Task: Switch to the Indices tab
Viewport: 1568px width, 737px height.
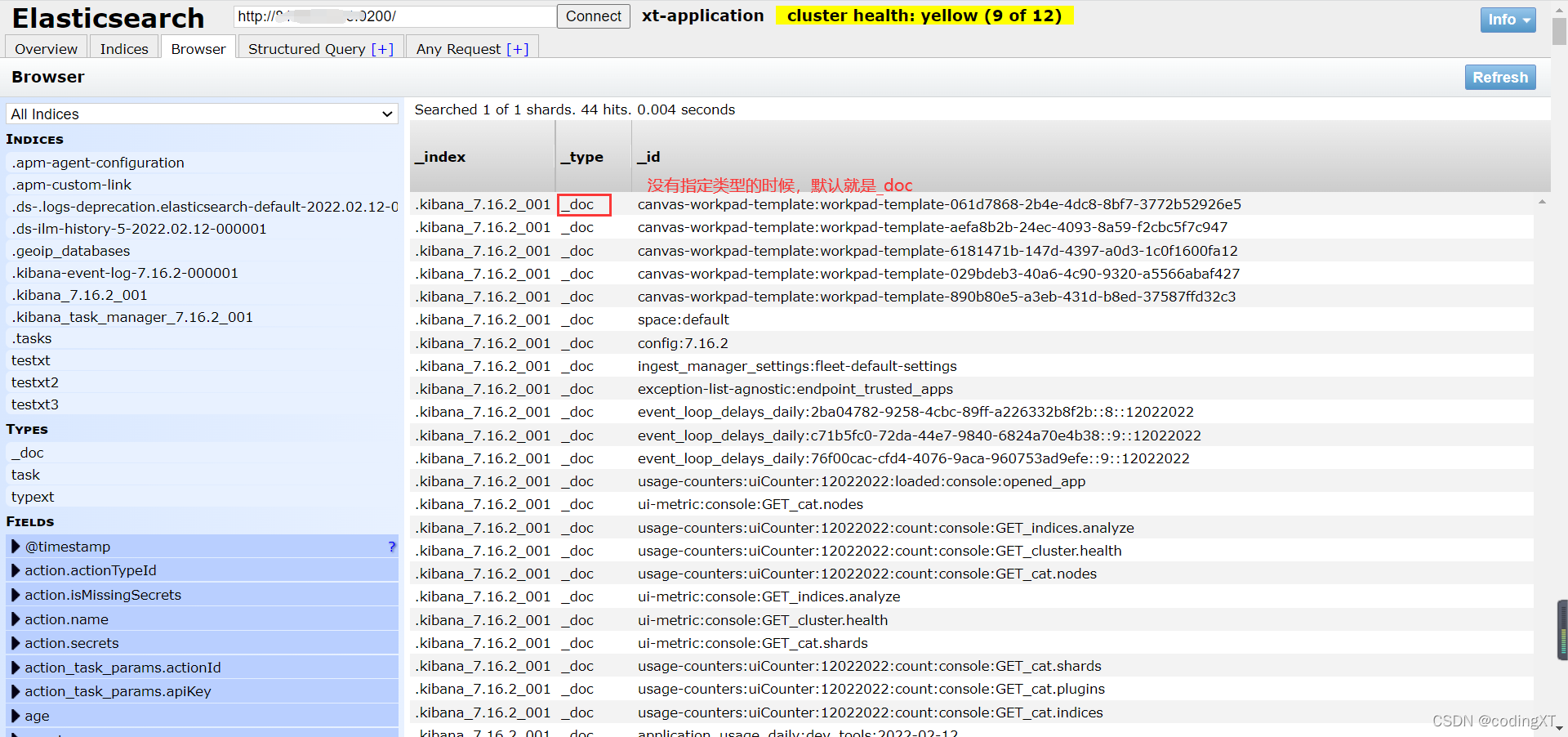Action: tap(124, 48)
